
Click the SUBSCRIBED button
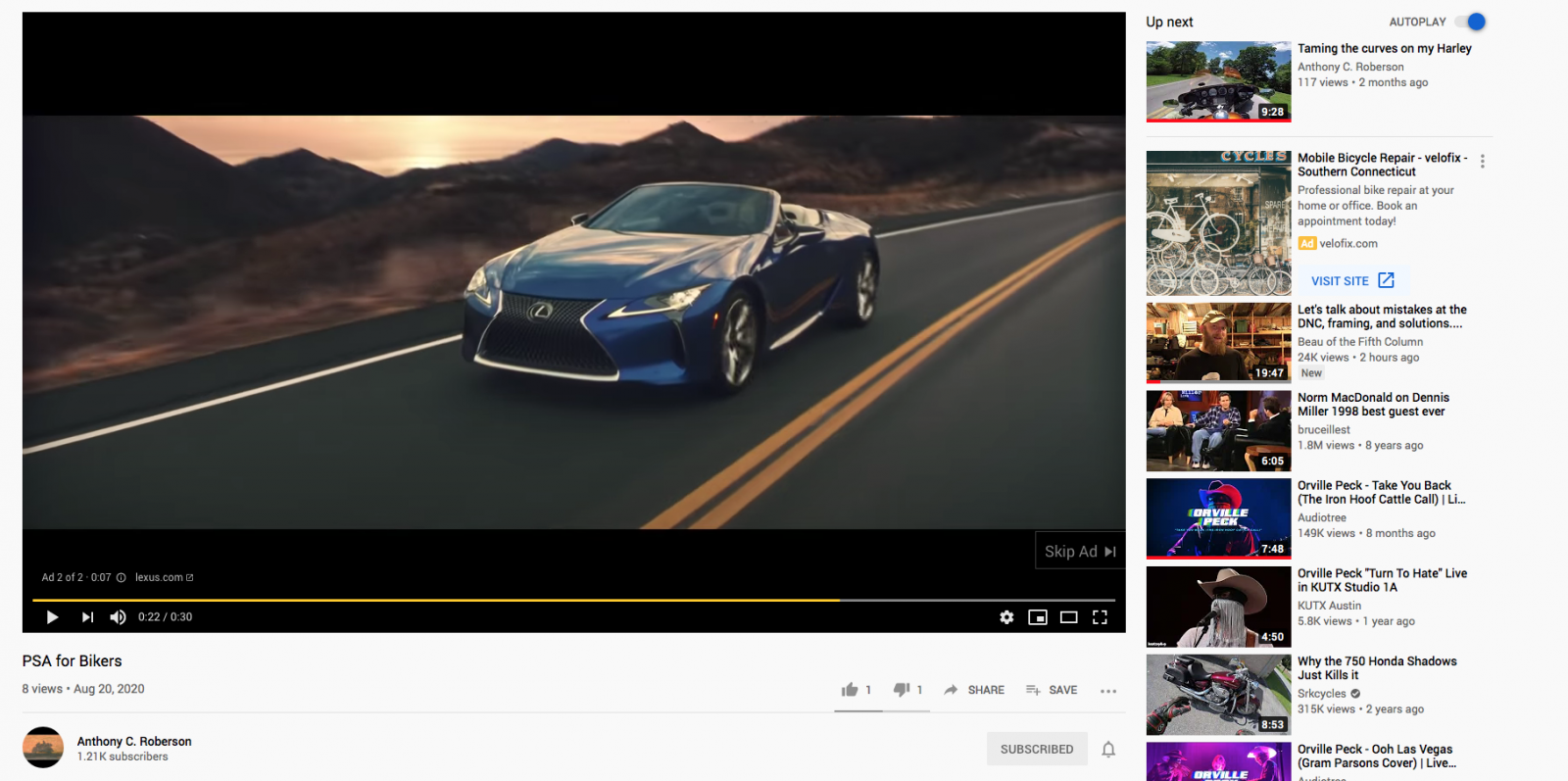pyautogui.click(x=1037, y=749)
